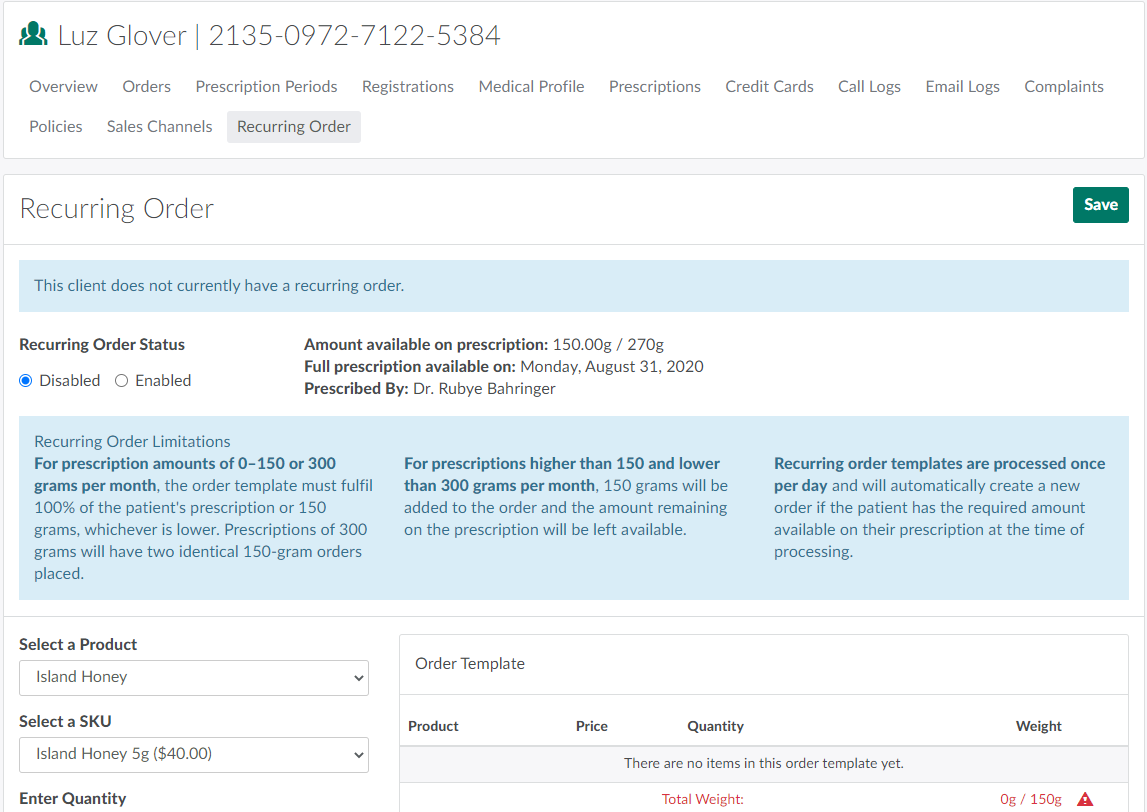Switch to the Prescriptions tab

tap(655, 87)
